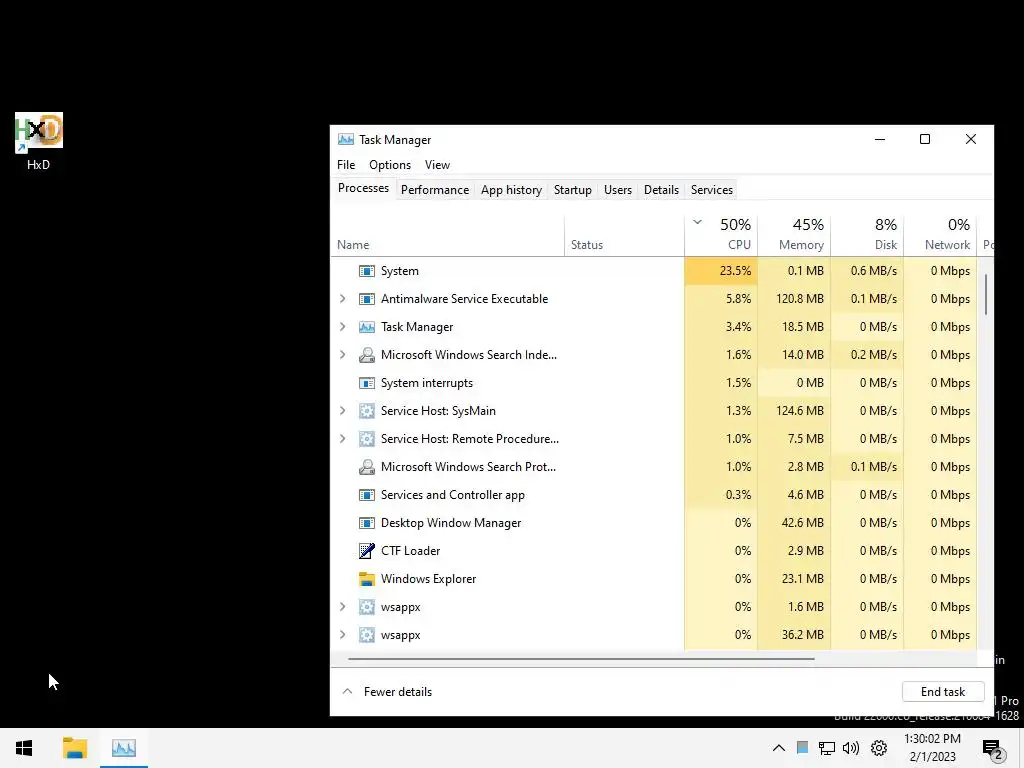Click the 124.6 MB memory cell

[x=795, y=411]
